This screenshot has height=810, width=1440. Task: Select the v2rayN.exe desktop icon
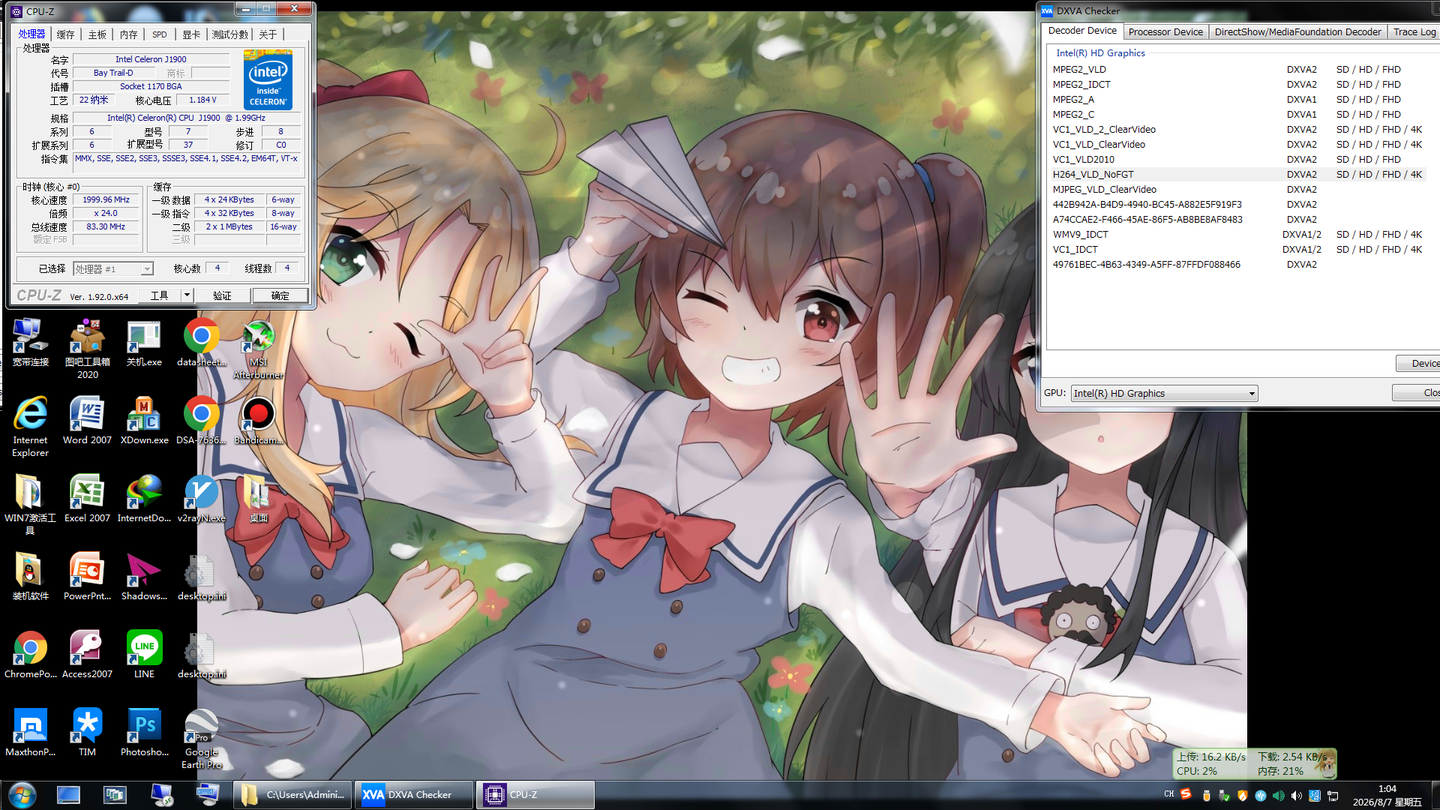(201, 499)
